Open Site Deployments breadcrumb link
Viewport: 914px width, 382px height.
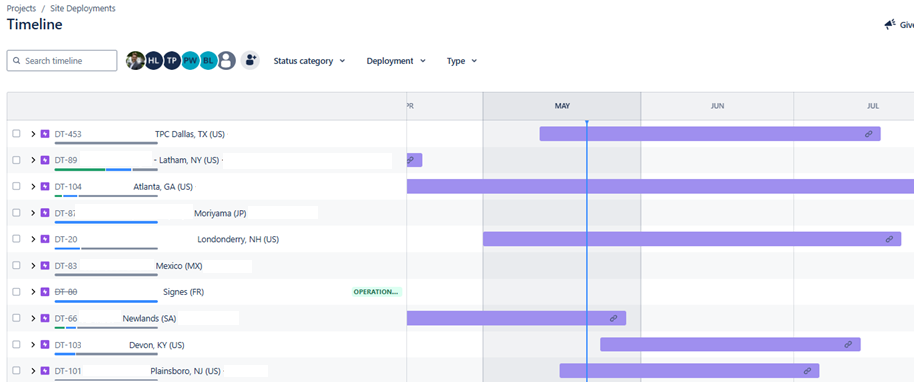coord(87,9)
